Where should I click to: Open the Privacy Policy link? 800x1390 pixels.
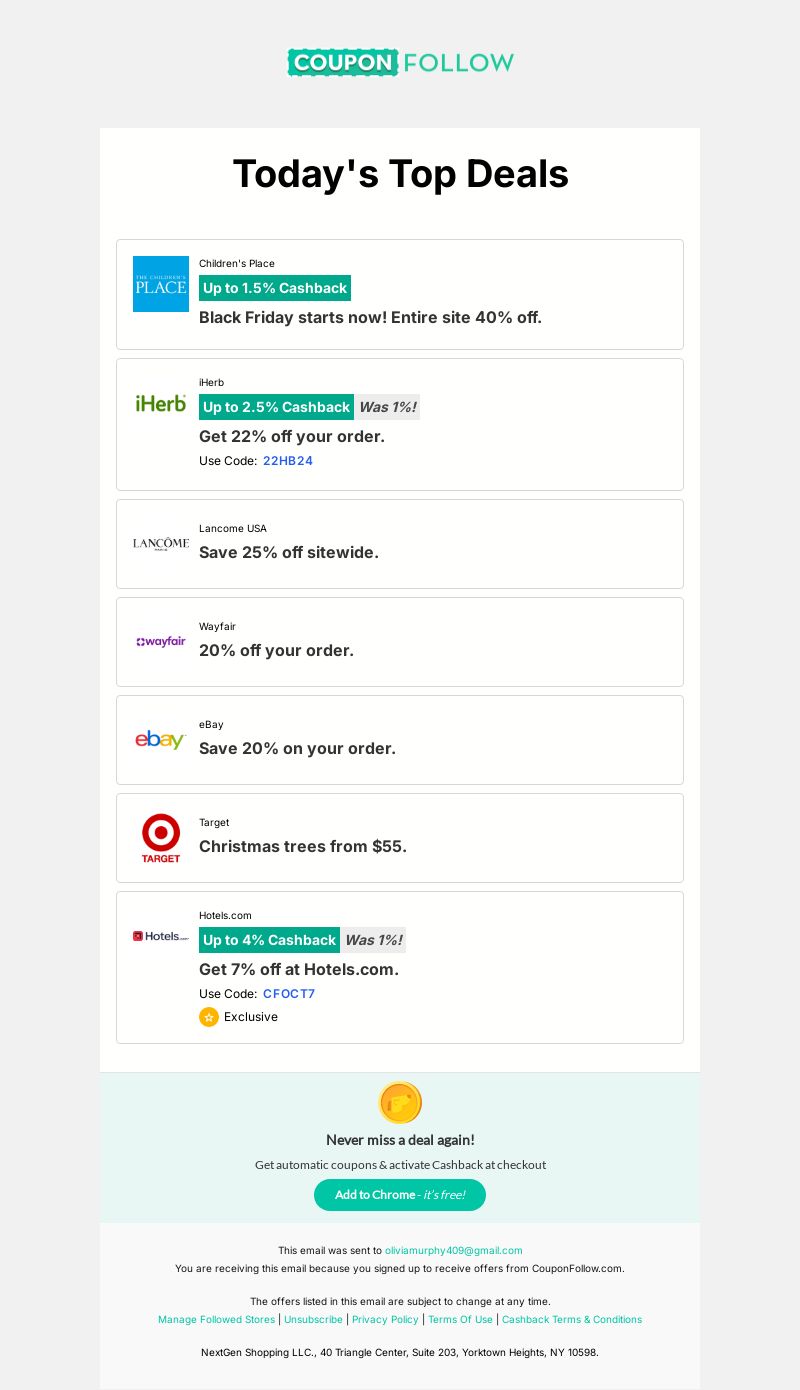[385, 1320]
